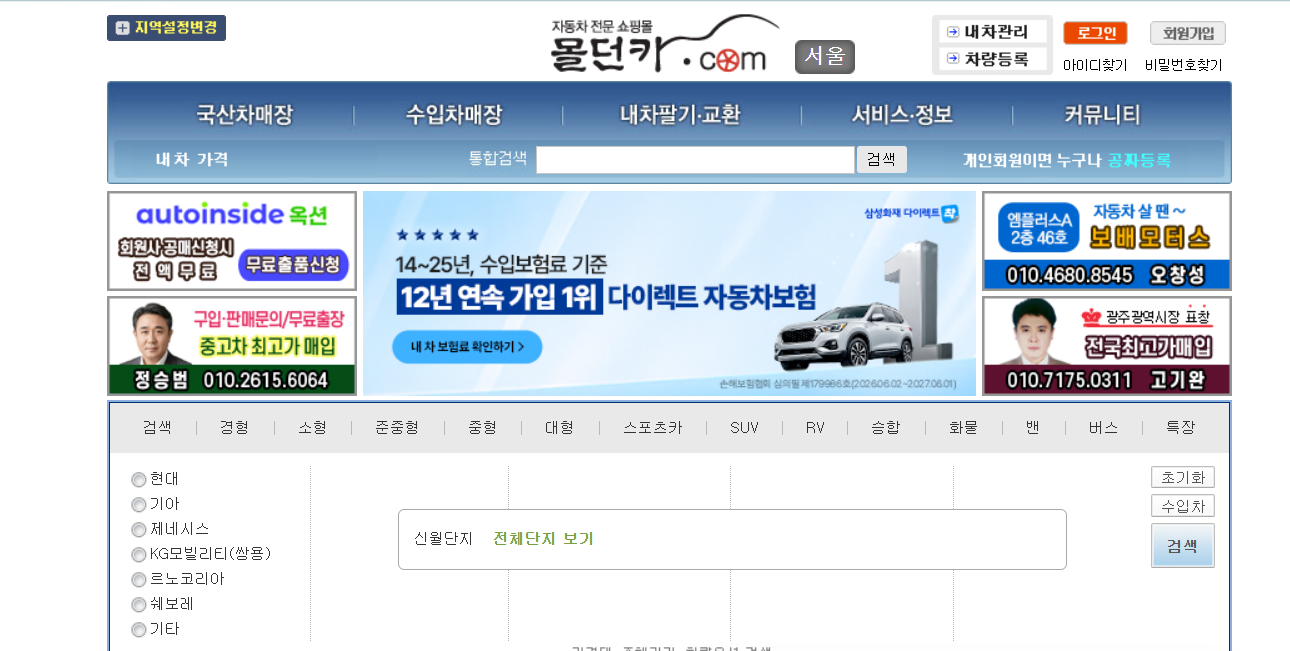
Task: Click 공짜등록 free registration link
Action: (x=1139, y=160)
